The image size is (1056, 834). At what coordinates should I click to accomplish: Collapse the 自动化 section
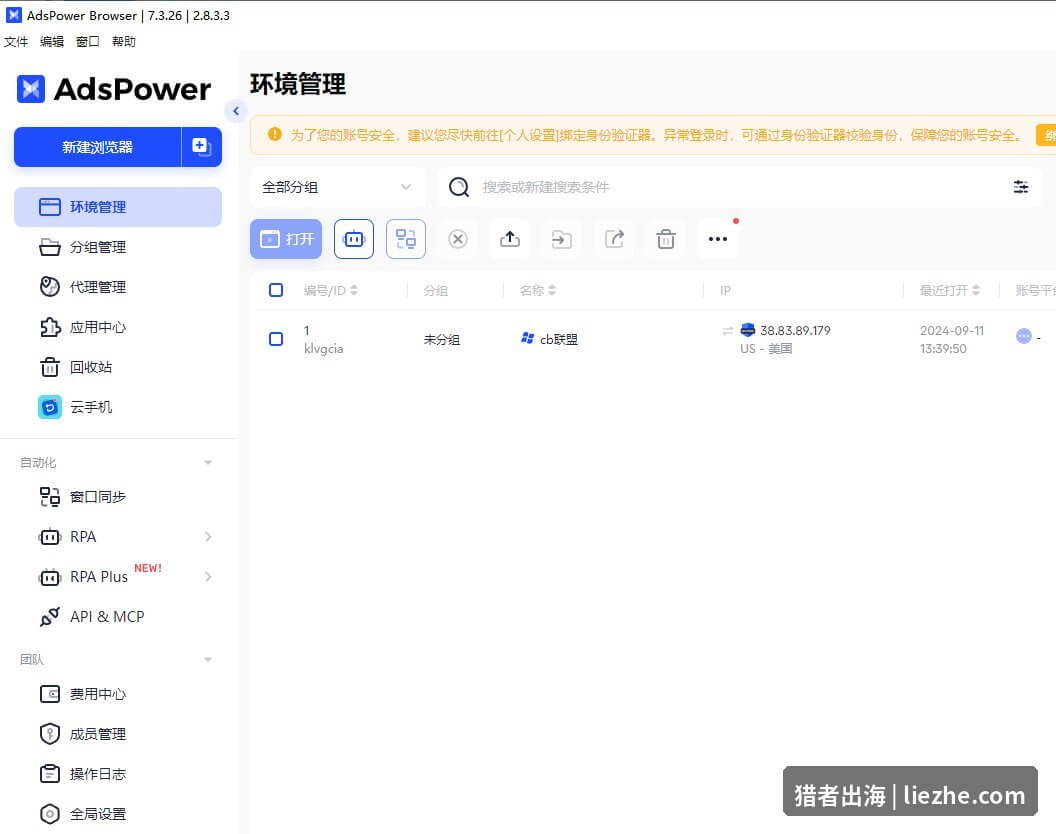[208, 463]
